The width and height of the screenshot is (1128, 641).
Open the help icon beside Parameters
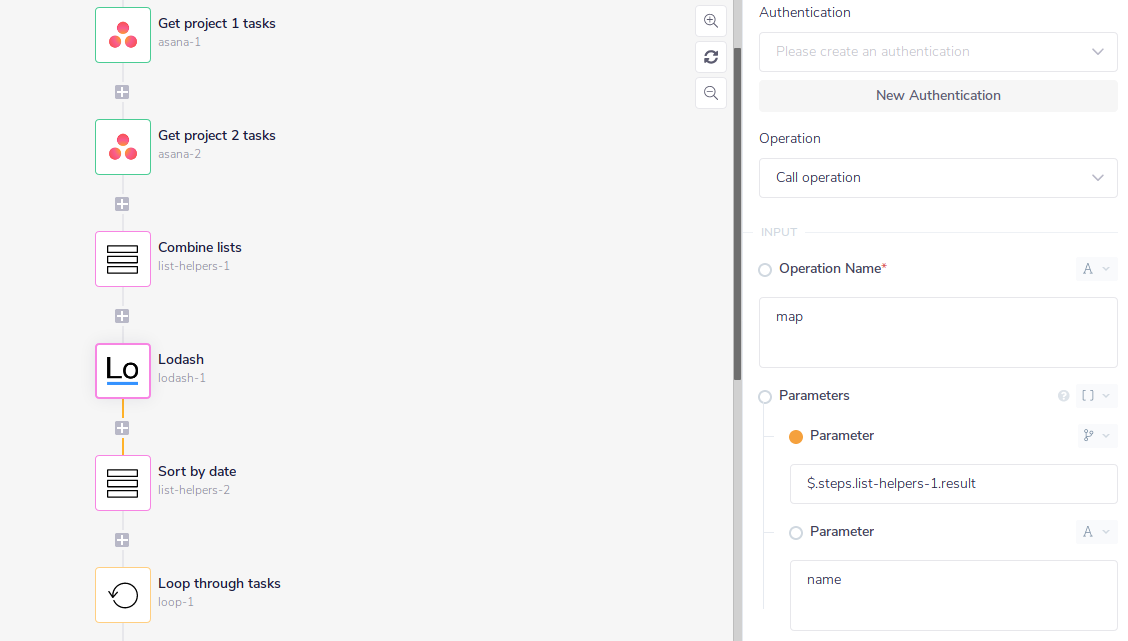(1063, 396)
